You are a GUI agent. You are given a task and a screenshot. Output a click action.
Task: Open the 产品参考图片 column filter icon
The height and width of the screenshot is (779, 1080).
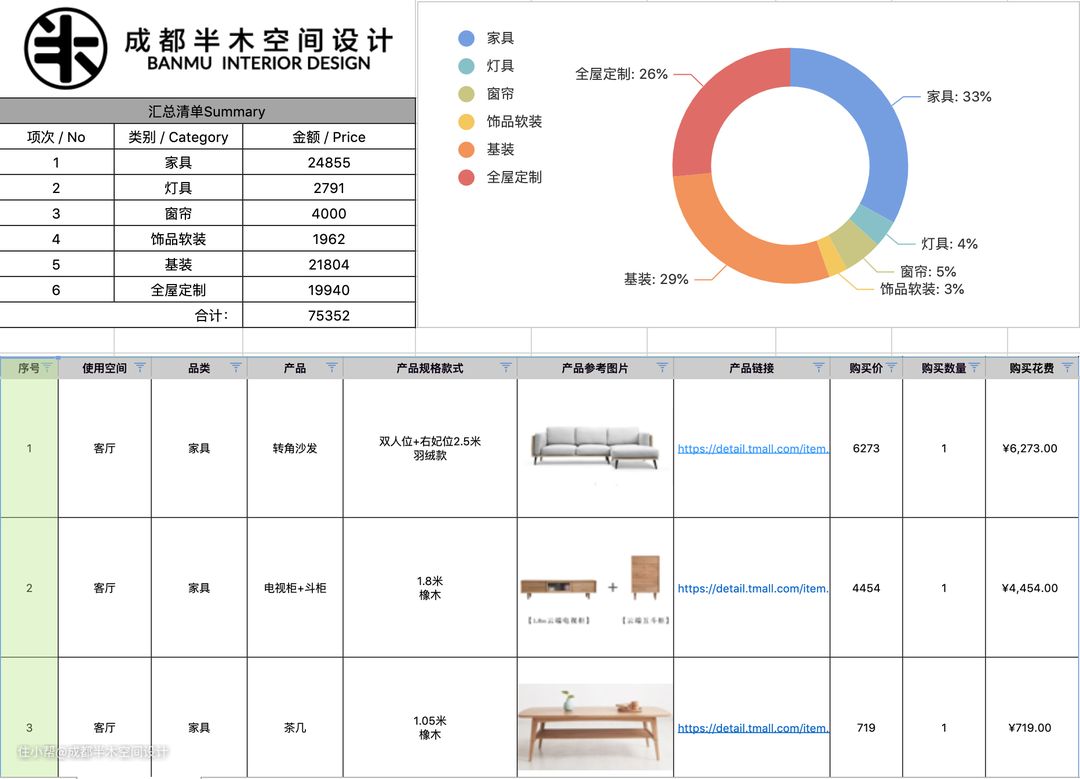pos(662,368)
